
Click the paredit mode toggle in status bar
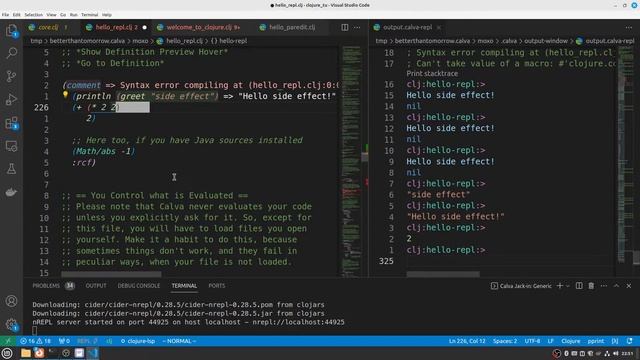[x=615, y=341]
